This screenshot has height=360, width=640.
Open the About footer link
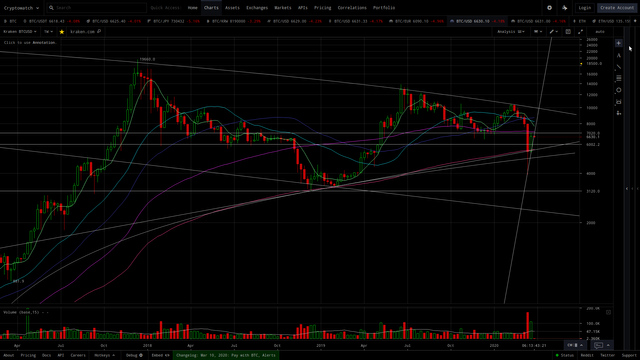click(x=9, y=356)
